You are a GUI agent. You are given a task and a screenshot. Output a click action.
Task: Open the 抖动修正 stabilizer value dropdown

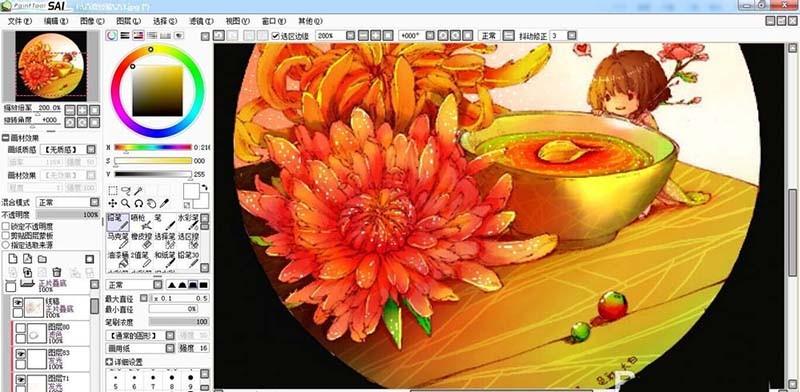(571, 36)
